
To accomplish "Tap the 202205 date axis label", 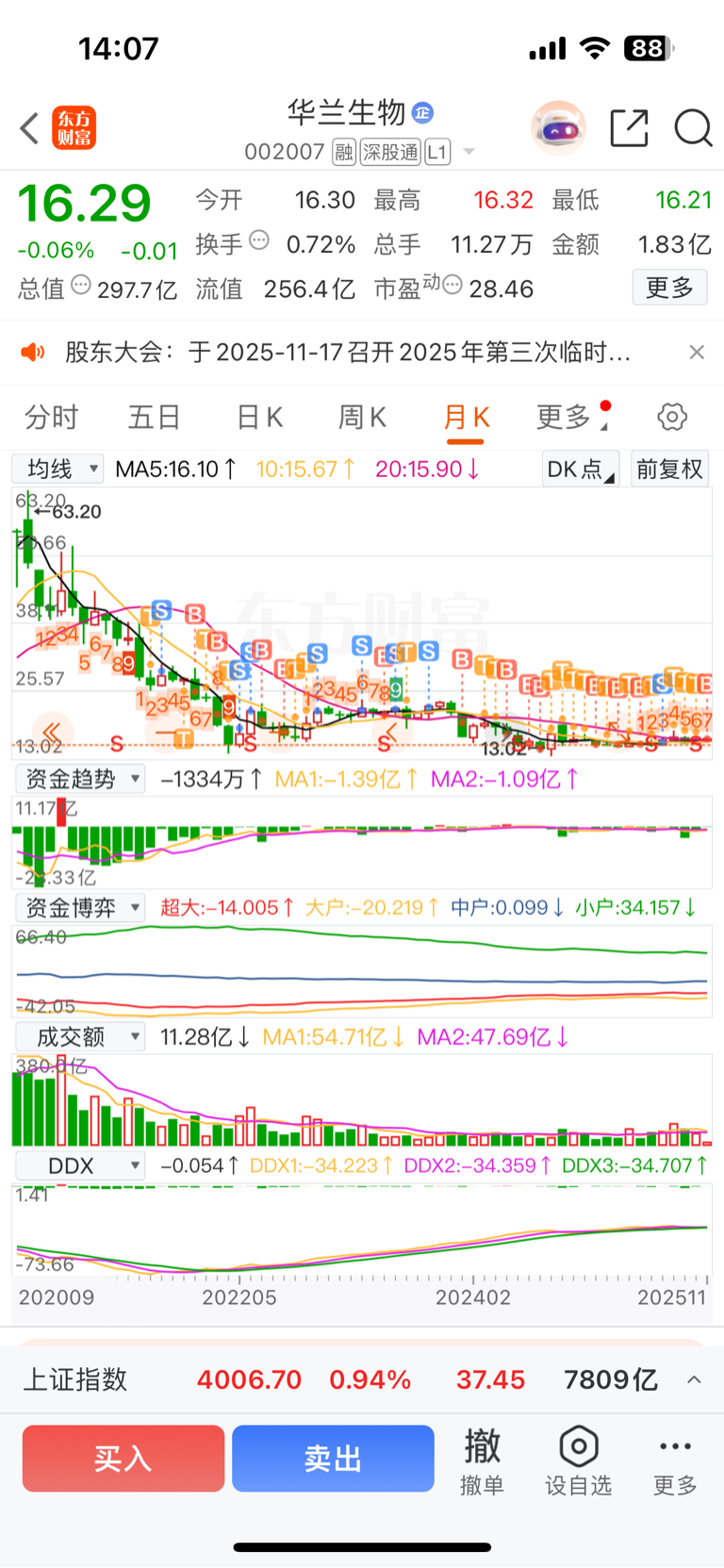I will pyautogui.click(x=239, y=1297).
